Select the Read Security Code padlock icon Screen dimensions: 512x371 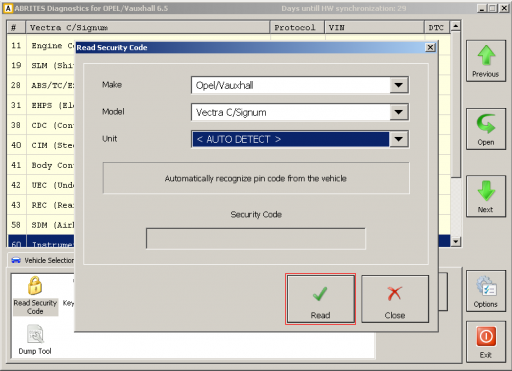(x=35, y=295)
